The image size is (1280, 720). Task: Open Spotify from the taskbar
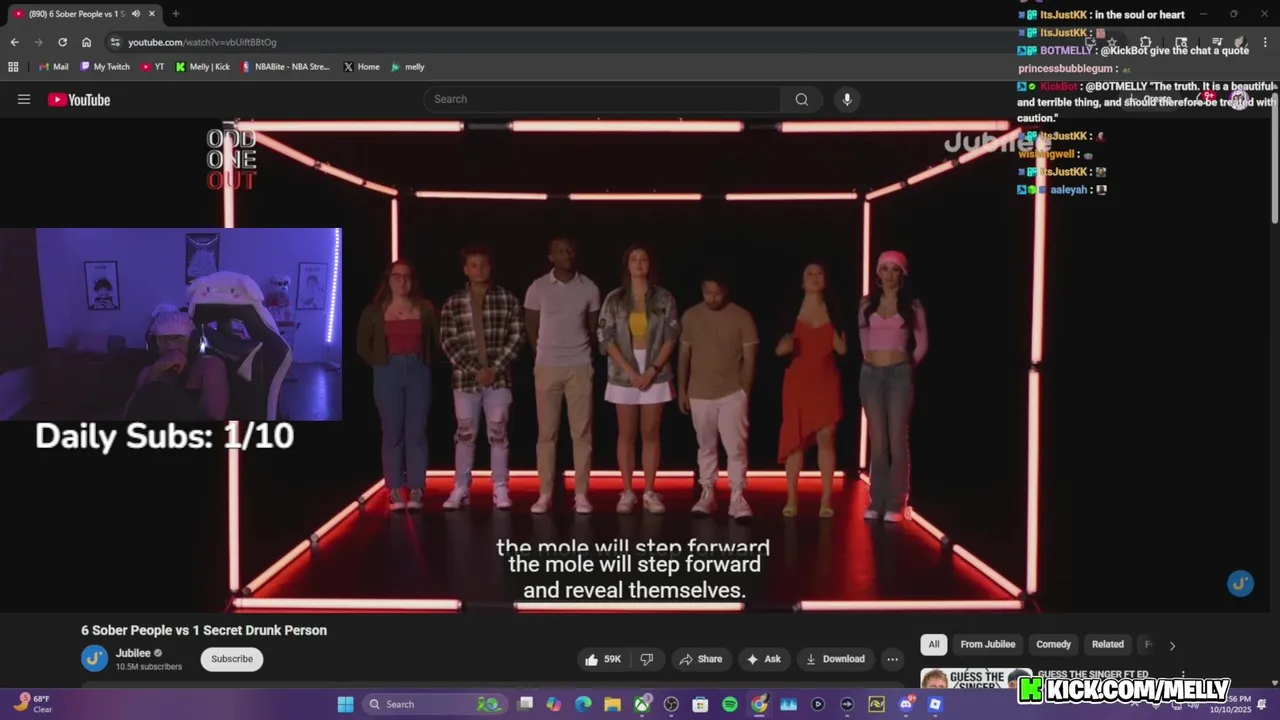[730, 704]
